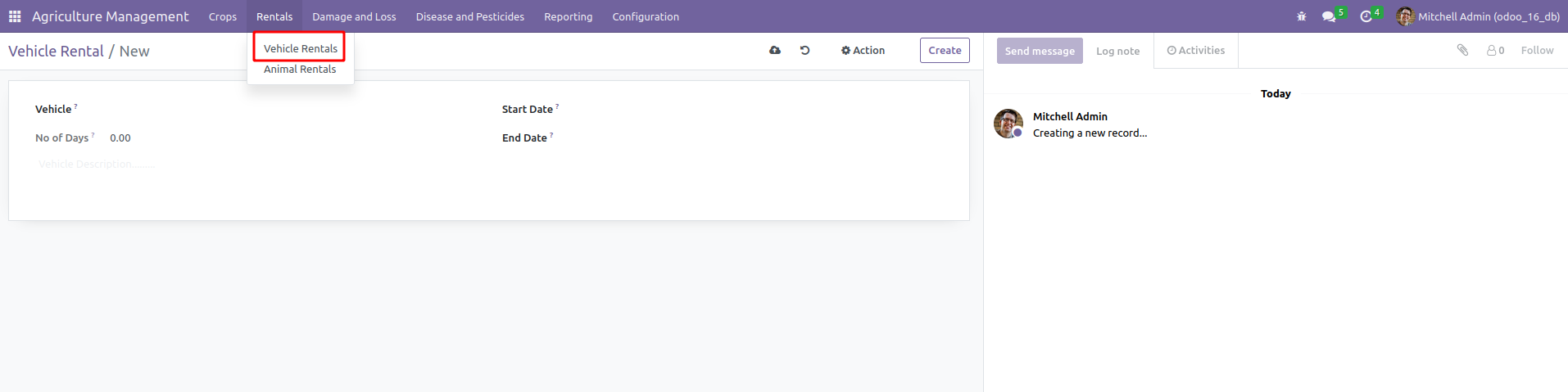The image size is (1568, 392).
Task: Save record manually with cloud icon
Action: pyautogui.click(x=775, y=51)
